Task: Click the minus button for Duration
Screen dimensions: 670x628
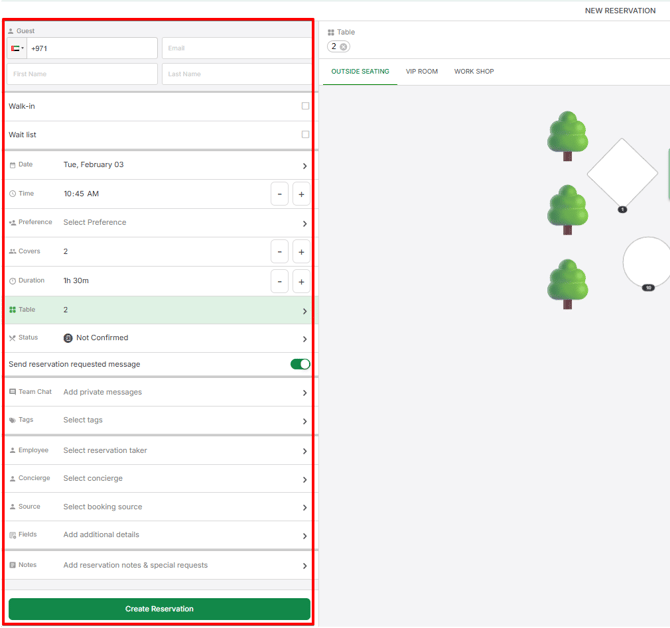Action: click(x=280, y=281)
